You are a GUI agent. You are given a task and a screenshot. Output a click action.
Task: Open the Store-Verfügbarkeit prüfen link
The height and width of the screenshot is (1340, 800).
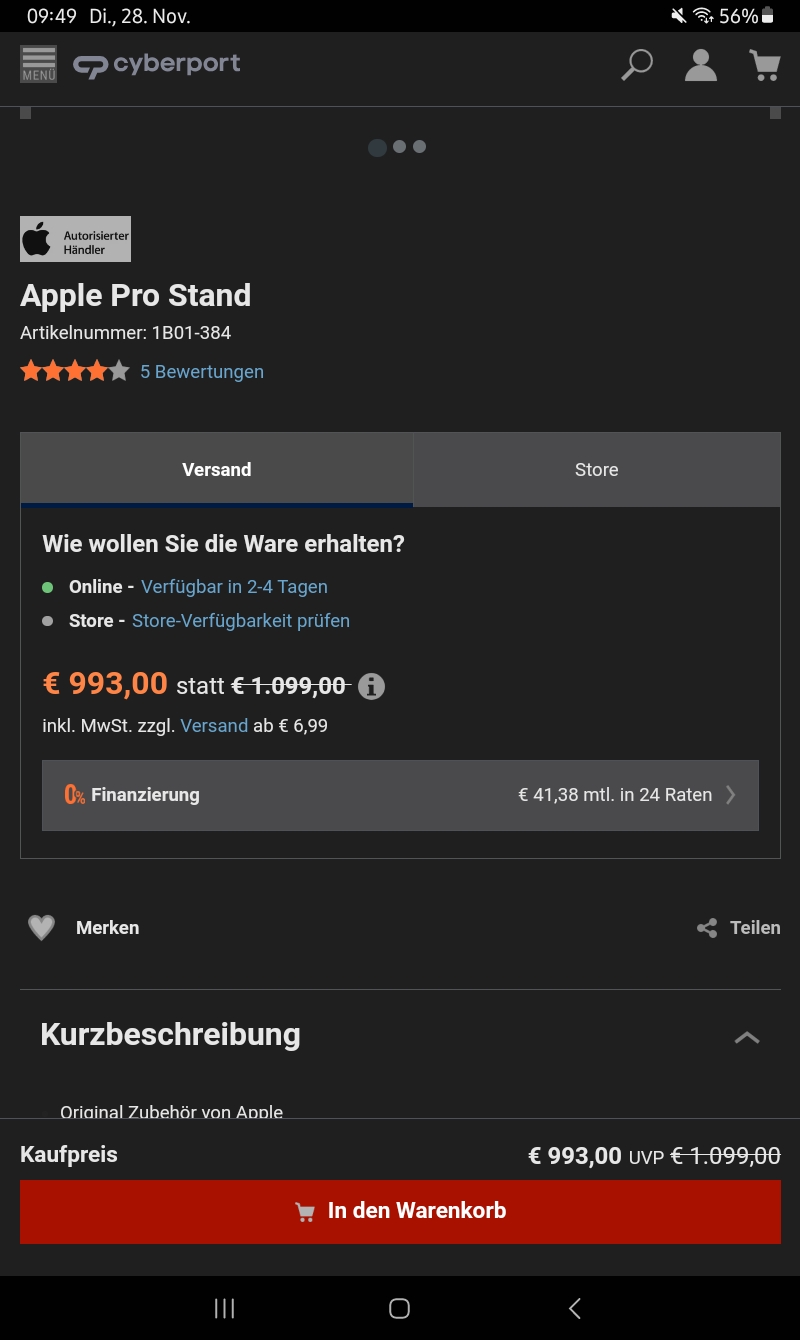[241, 621]
